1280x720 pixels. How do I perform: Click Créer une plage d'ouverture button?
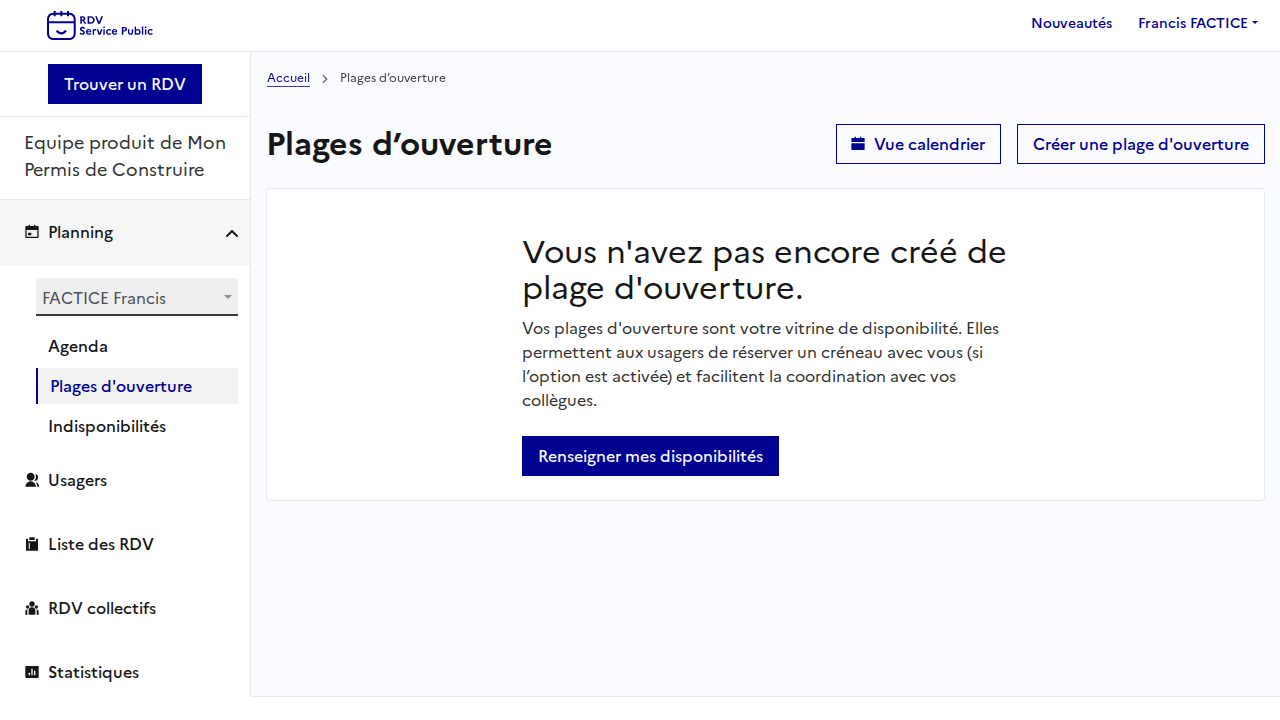(x=1140, y=144)
